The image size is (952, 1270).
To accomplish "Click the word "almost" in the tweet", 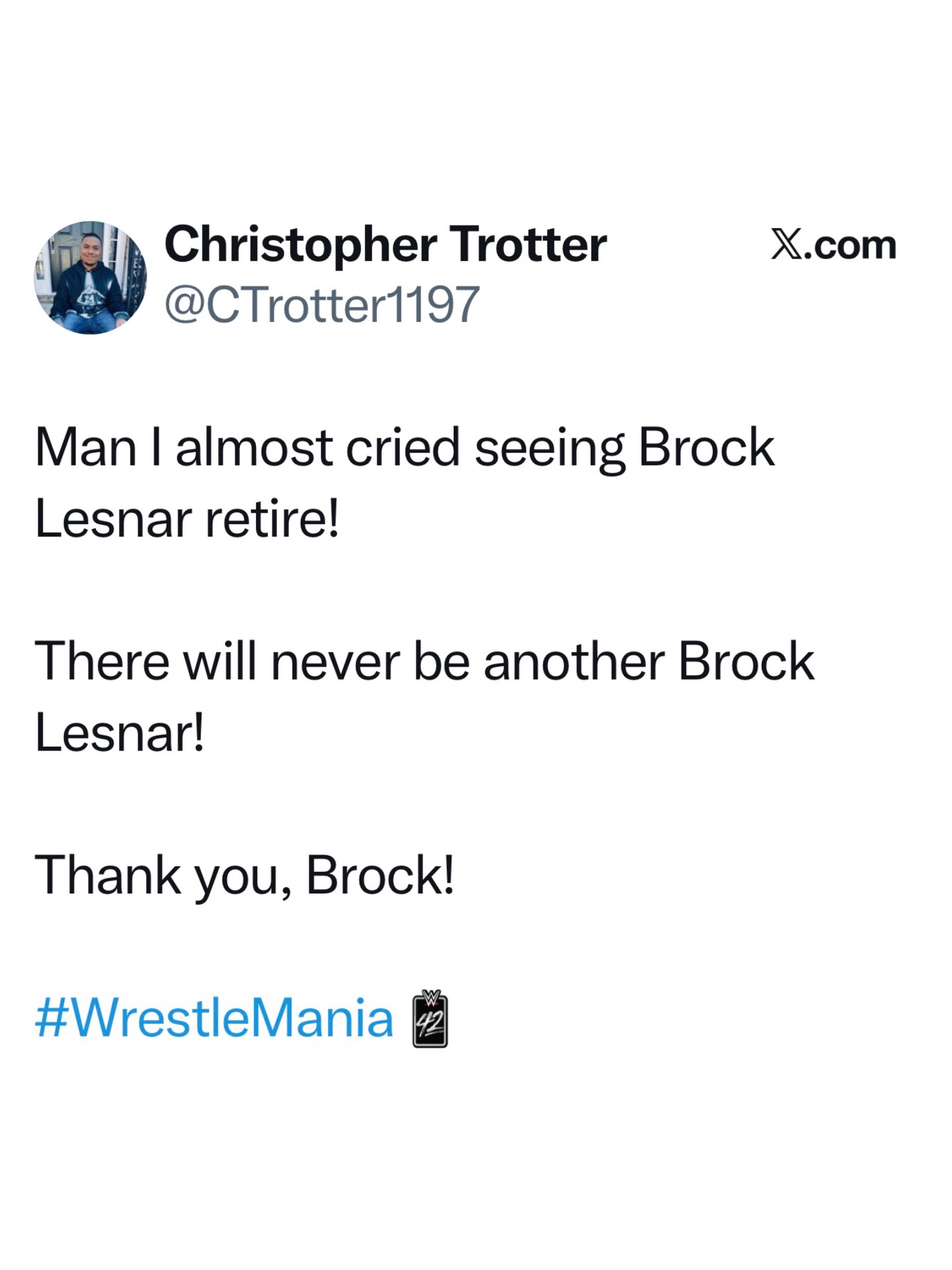I will point(253,448).
